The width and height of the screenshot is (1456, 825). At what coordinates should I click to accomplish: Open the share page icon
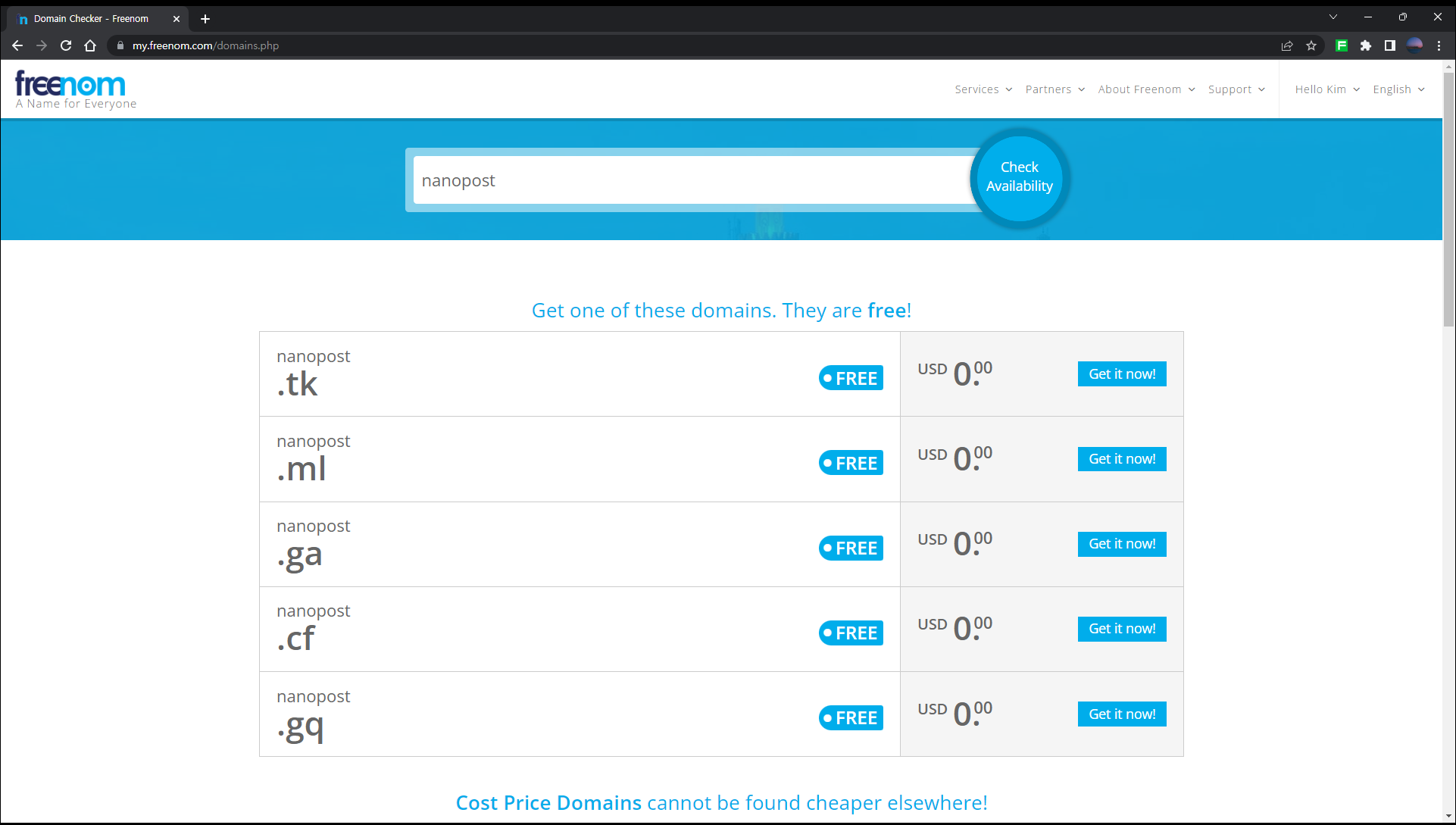[1287, 45]
